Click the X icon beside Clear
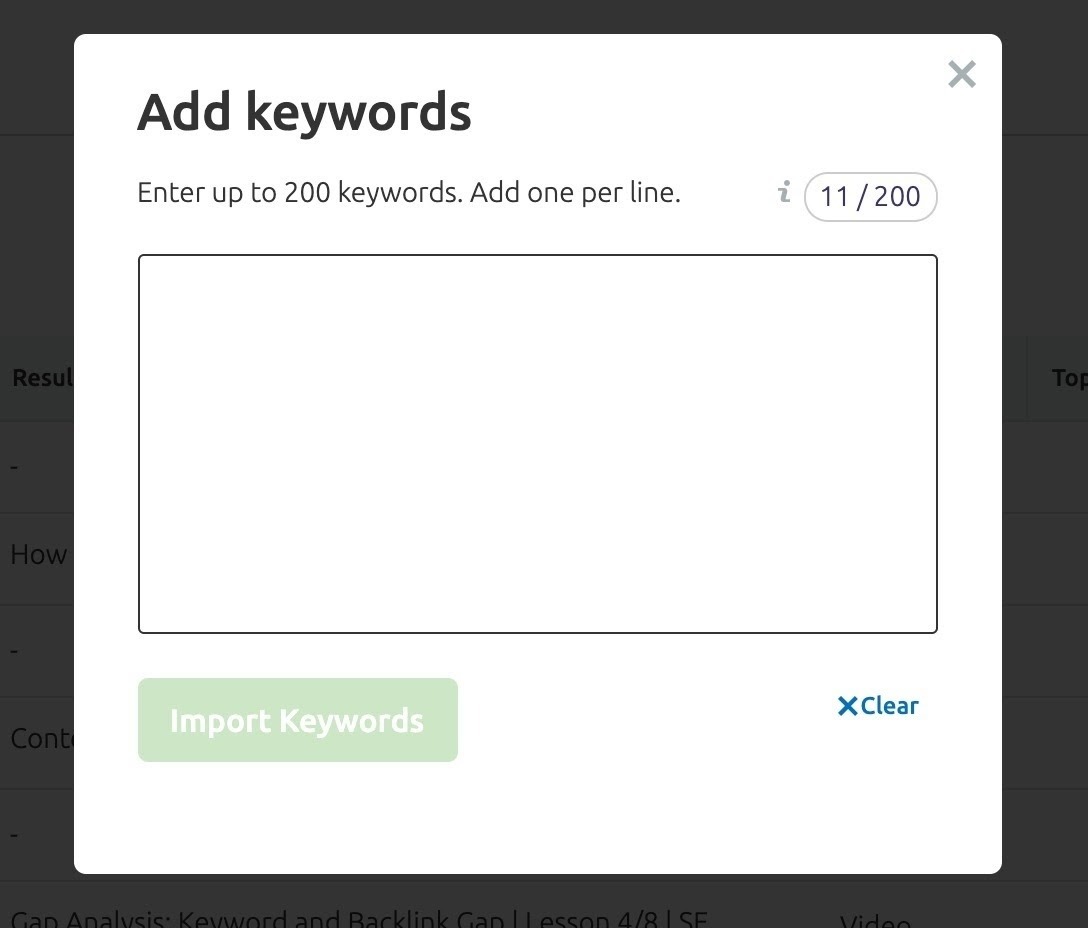 tap(847, 706)
